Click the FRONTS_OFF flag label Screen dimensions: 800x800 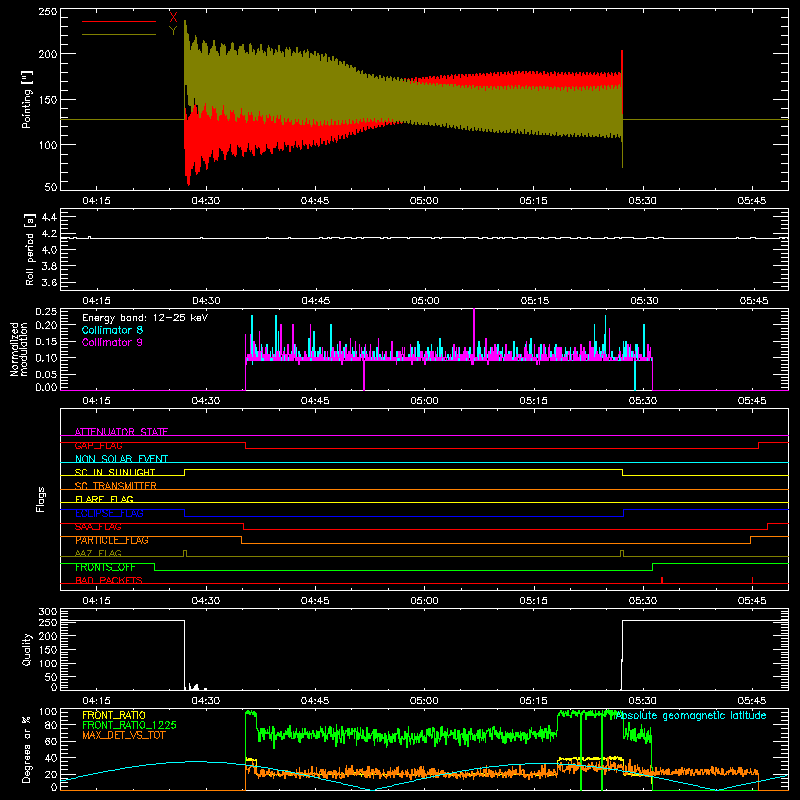click(x=105, y=567)
